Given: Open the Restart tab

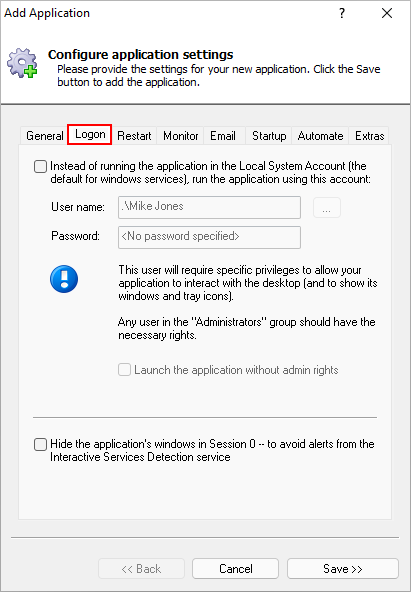Looking at the screenshot, I should pos(134,136).
